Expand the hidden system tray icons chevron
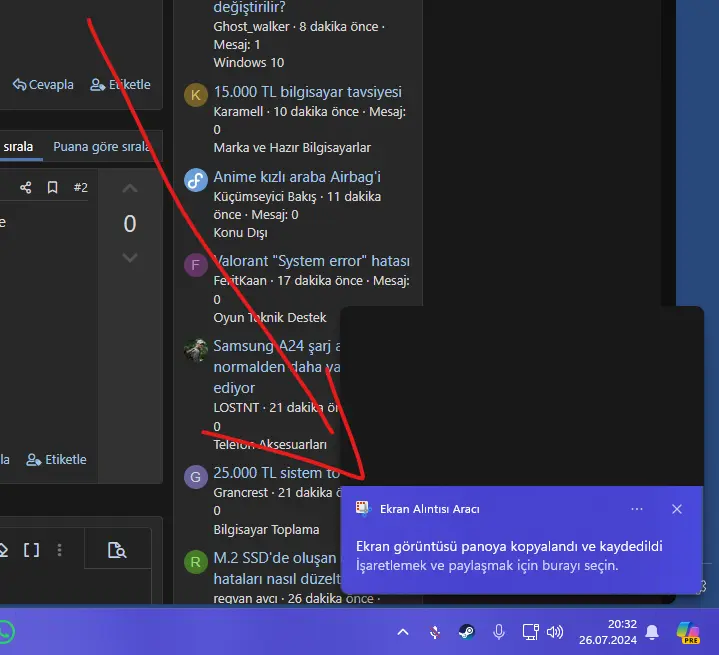Viewport: 719px width, 655px height. (x=403, y=632)
